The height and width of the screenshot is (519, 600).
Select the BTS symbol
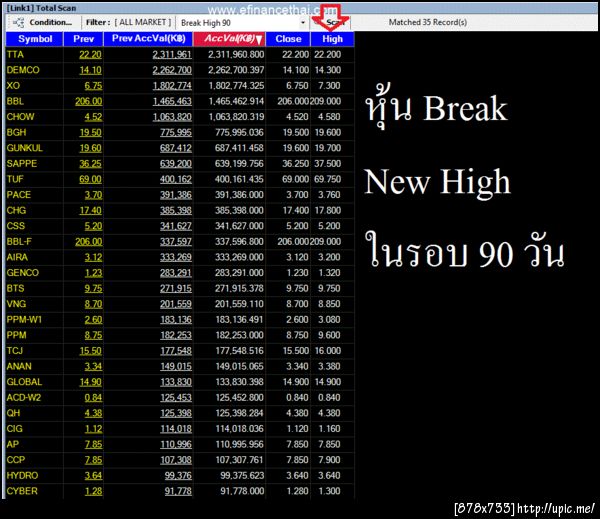(15, 288)
